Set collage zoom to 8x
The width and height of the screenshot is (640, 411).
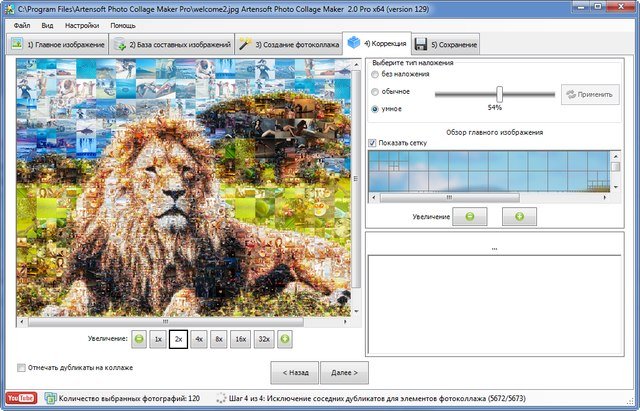(x=219, y=339)
